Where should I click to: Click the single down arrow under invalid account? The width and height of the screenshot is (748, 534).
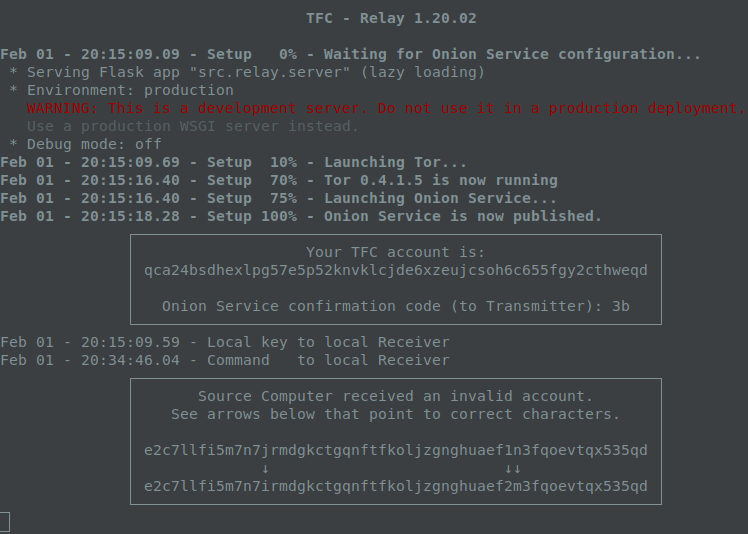click(x=266, y=469)
